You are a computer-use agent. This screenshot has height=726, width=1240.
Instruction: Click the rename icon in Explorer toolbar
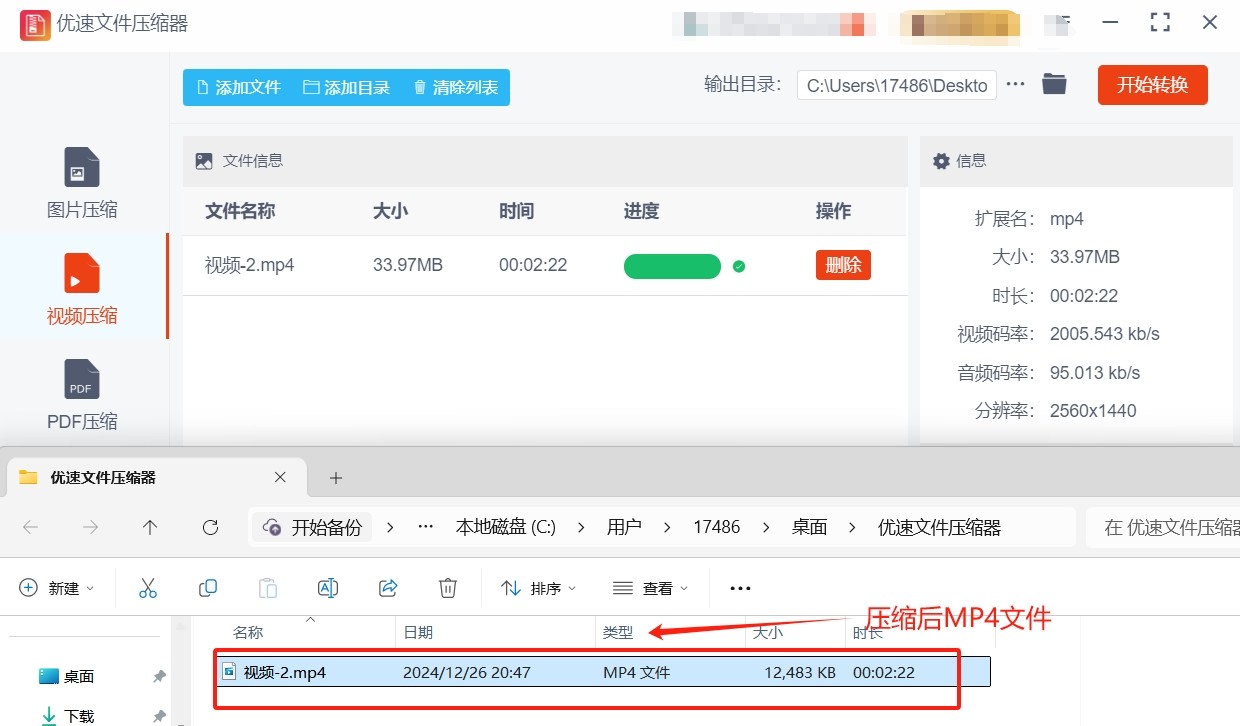click(x=328, y=588)
